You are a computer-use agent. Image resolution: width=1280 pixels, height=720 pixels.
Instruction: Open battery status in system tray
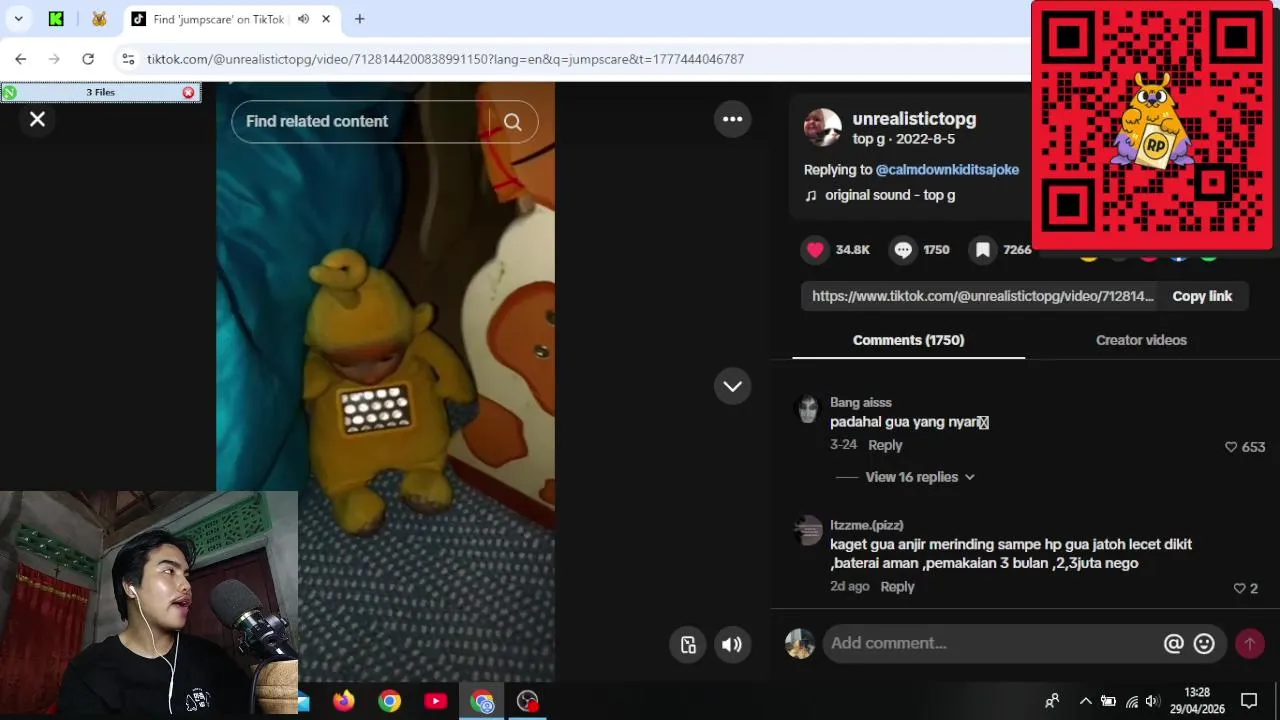pos(1108,701)
